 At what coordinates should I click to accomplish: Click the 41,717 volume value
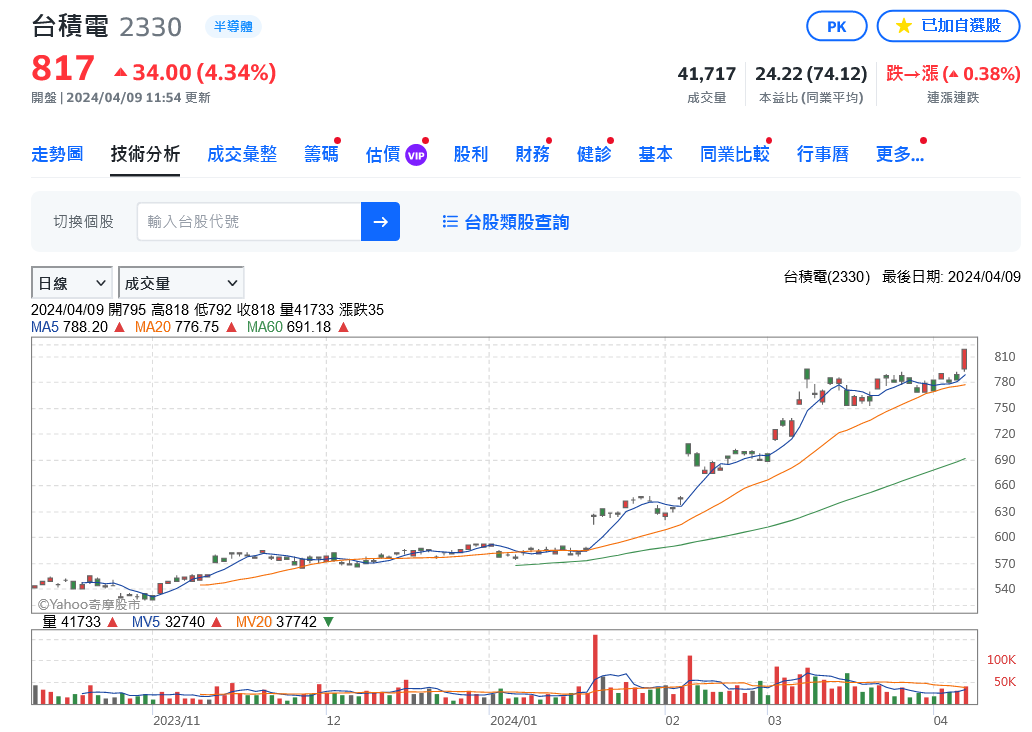coord(707,74)
